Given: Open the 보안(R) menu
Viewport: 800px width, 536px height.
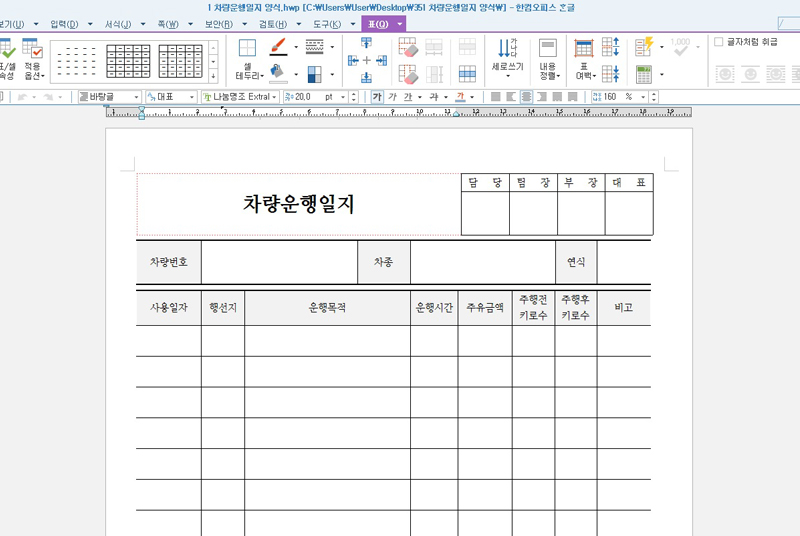Looking at the screenshot, I should coord(219,24).
